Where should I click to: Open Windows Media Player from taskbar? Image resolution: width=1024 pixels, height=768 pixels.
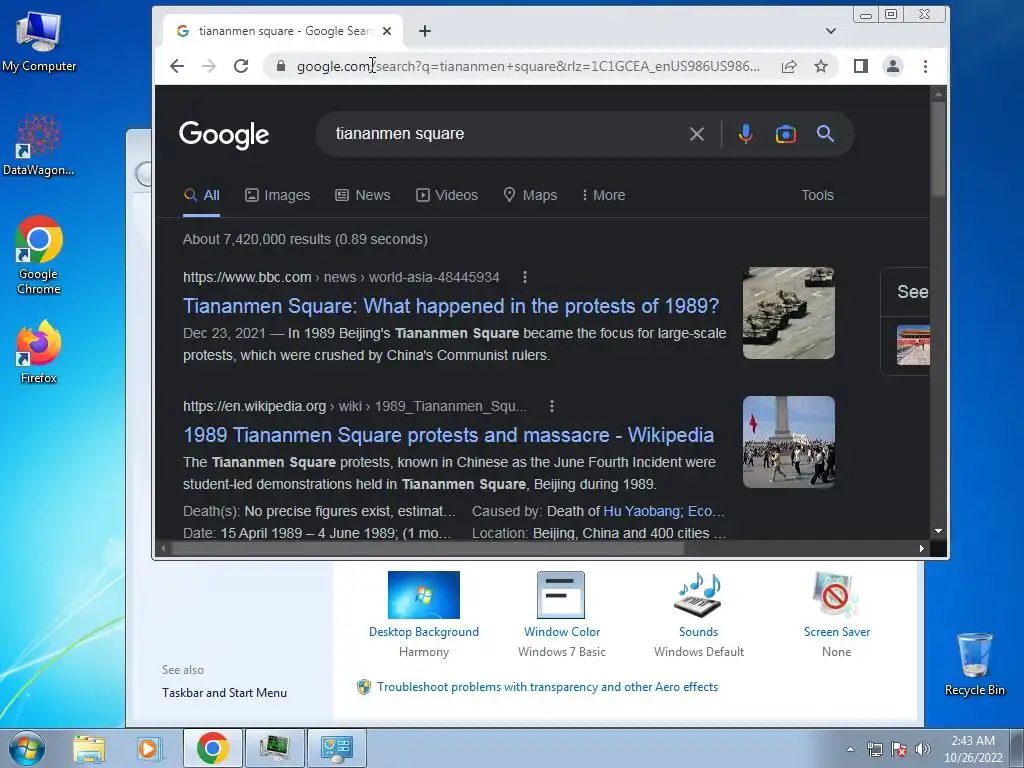click(x=149, y=748)
